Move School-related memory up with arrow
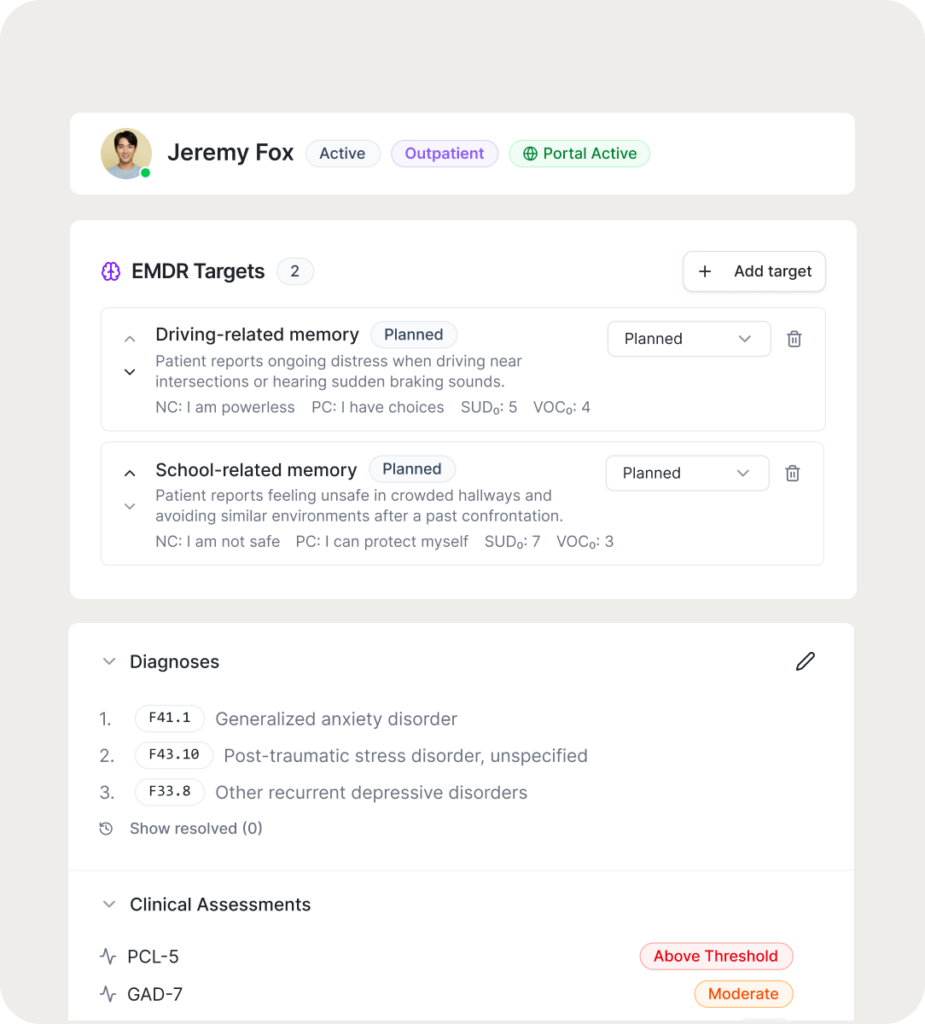 coord(130,473)
